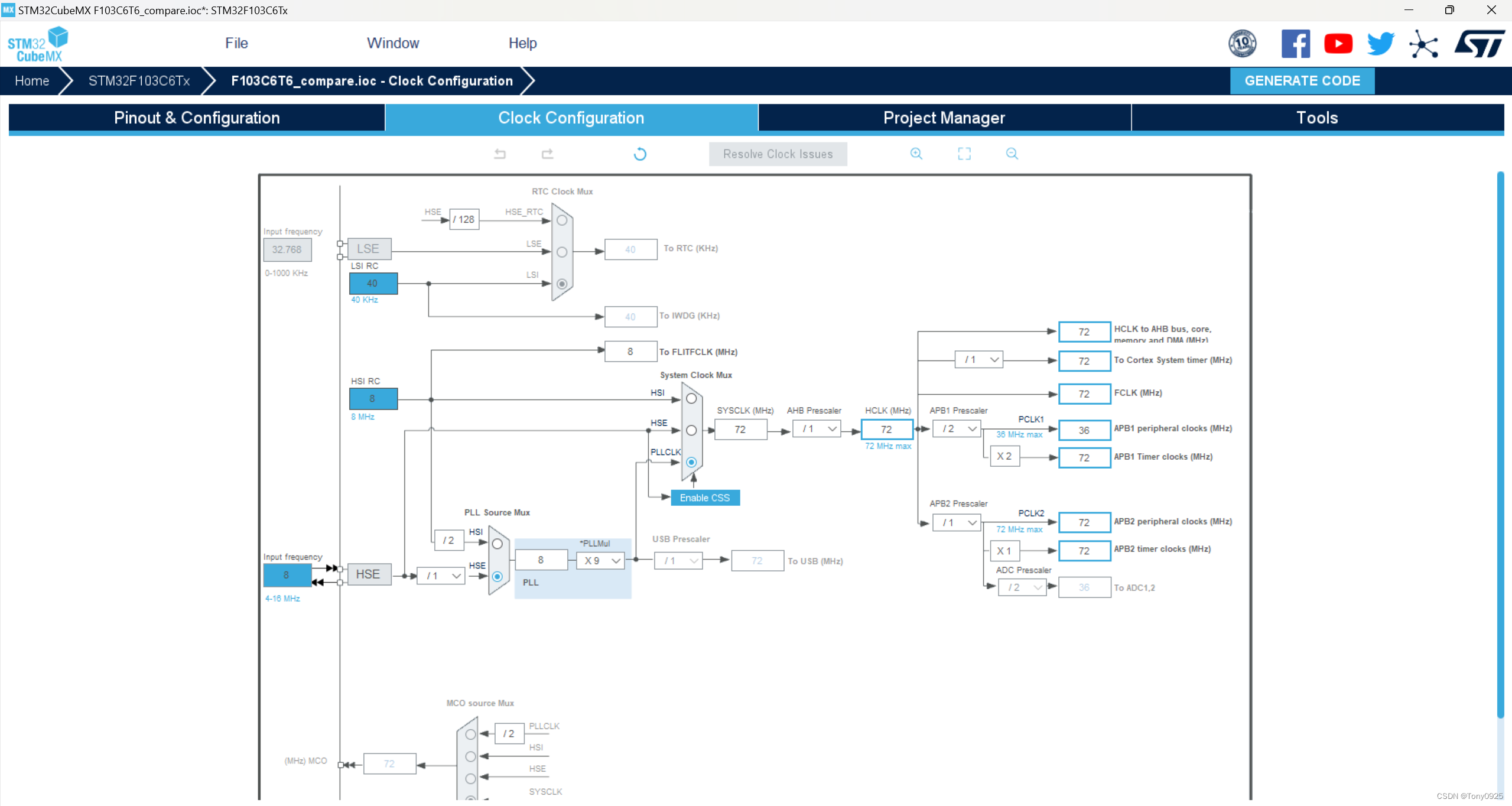
Task: Click the Enable CSS button
Action: pyautogui.click(x=704, y=497)
